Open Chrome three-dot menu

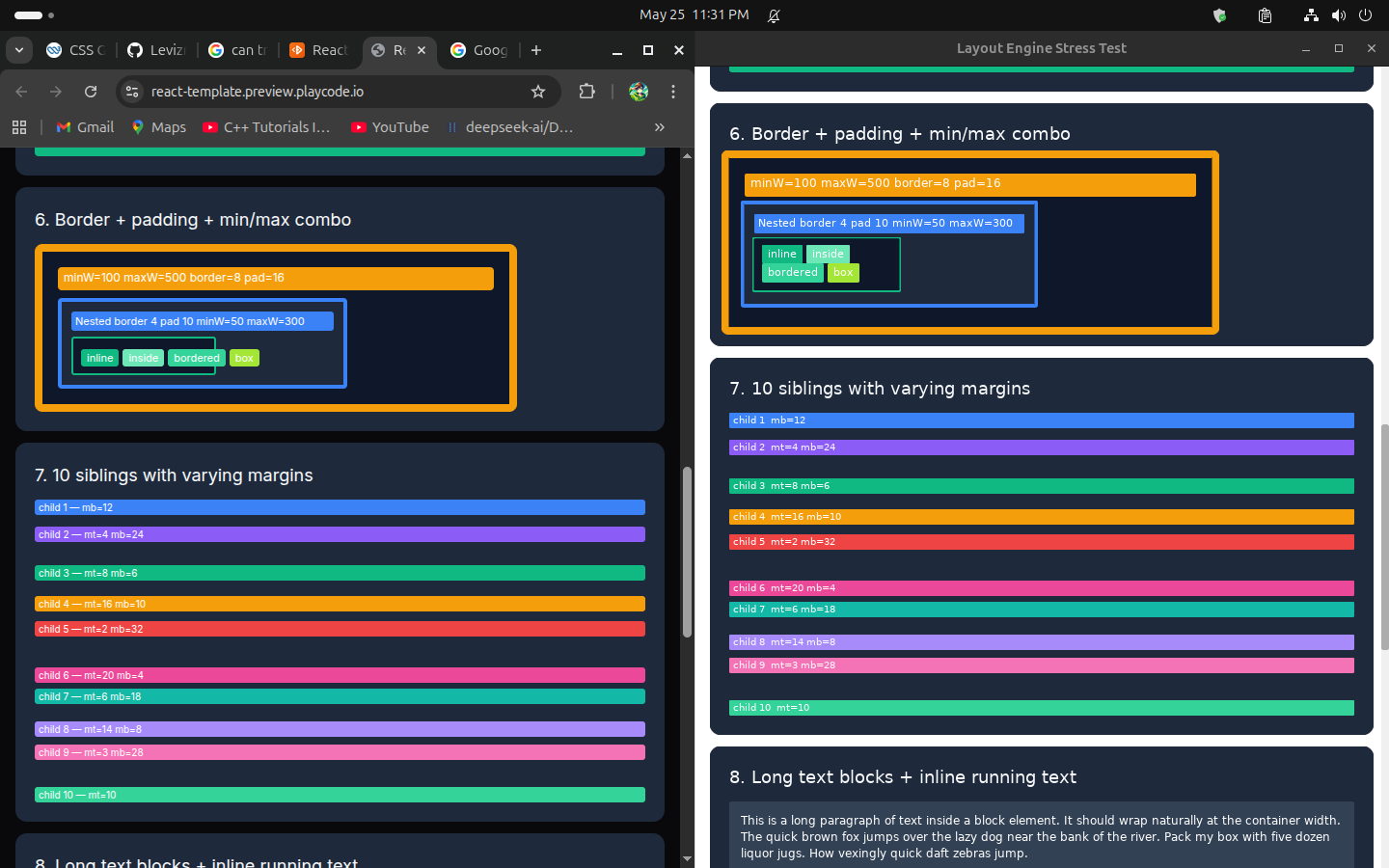(x=673, y=92)
